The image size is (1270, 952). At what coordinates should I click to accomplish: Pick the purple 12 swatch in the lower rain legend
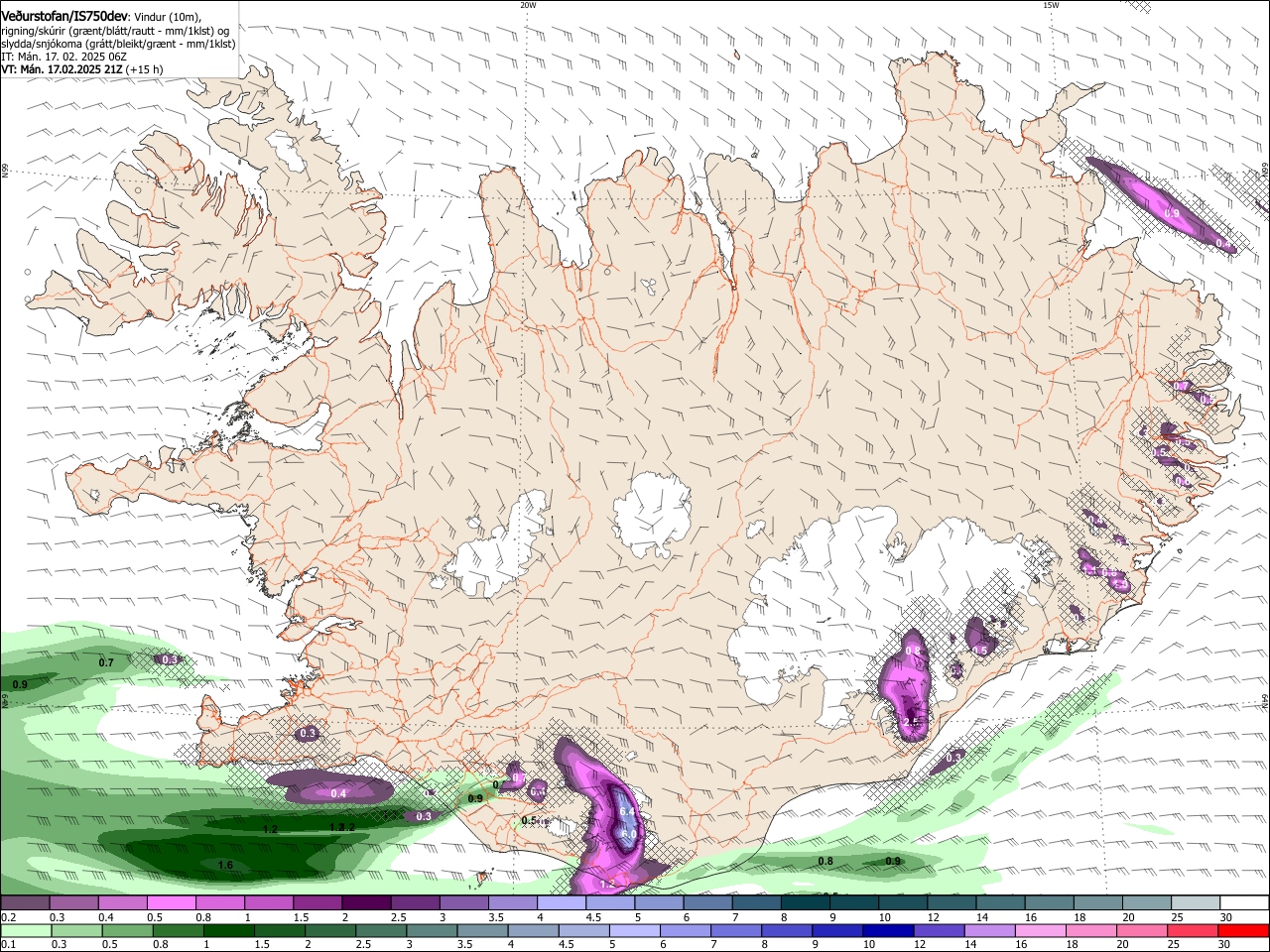pyautogui.click(x=940, y=930)
